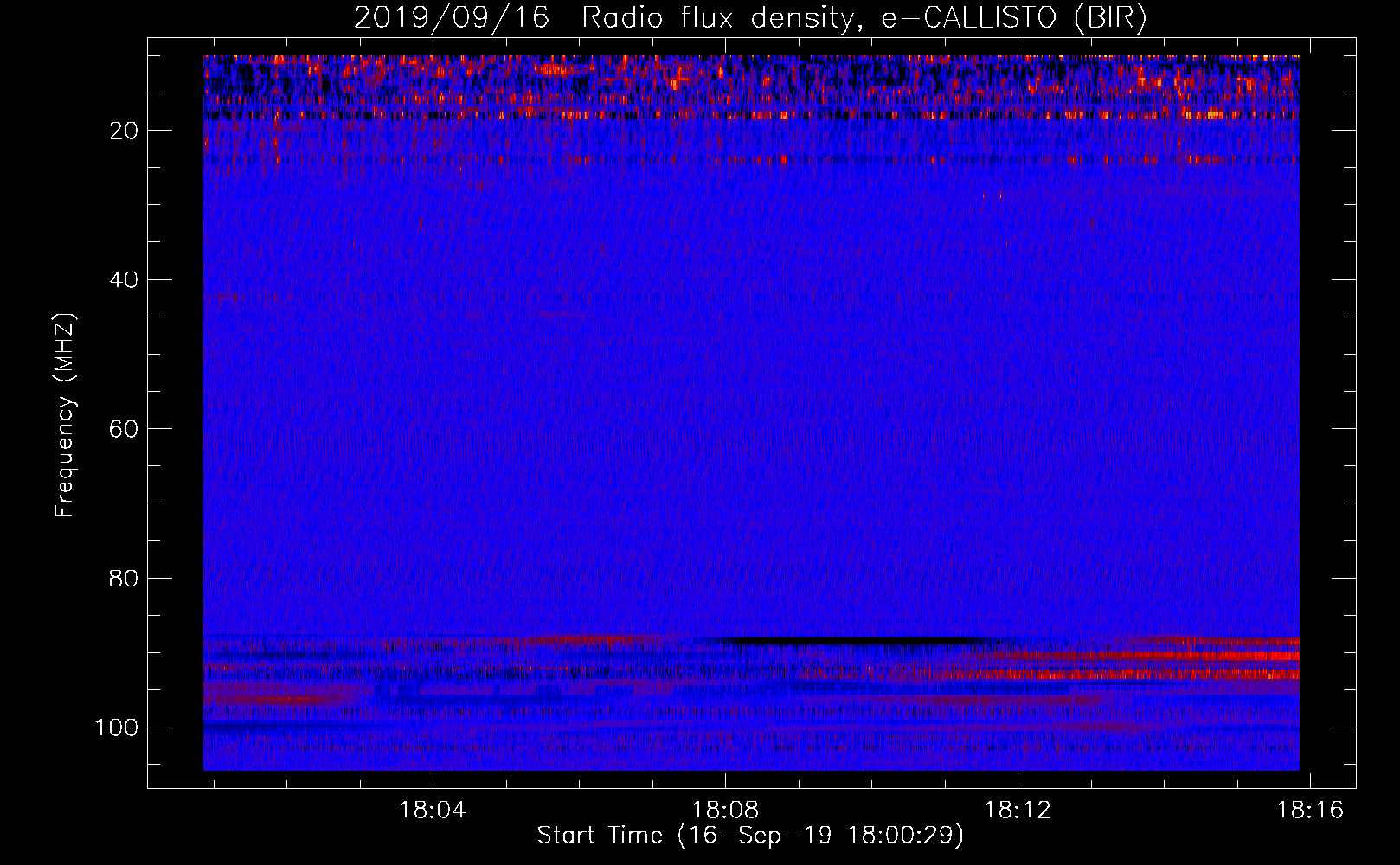Screen dimensions: 1400x865
Task: Click the 18:08 time tick label
Action: pos(726,811)
